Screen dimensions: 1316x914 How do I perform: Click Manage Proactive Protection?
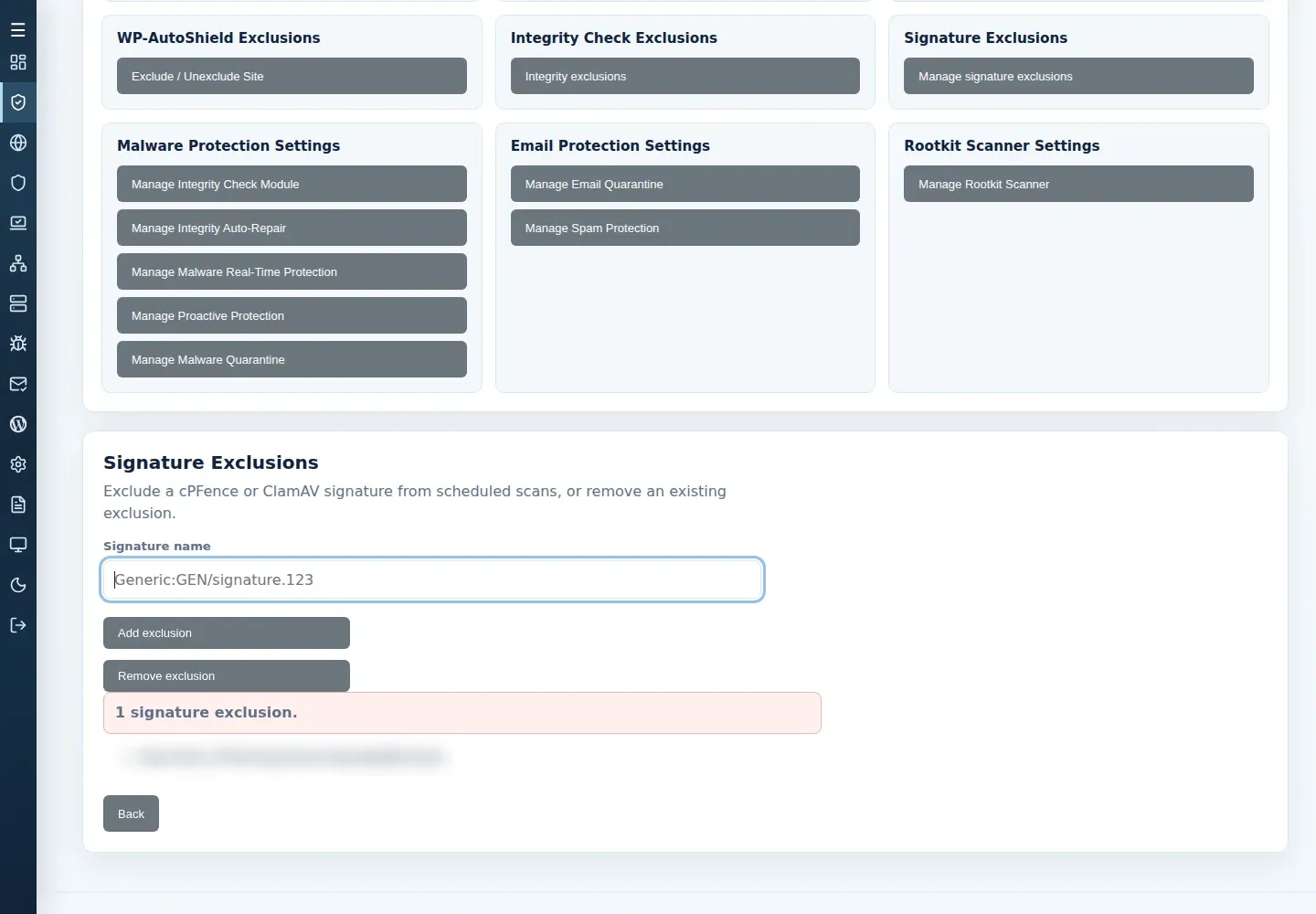click(x=292, y=315)
